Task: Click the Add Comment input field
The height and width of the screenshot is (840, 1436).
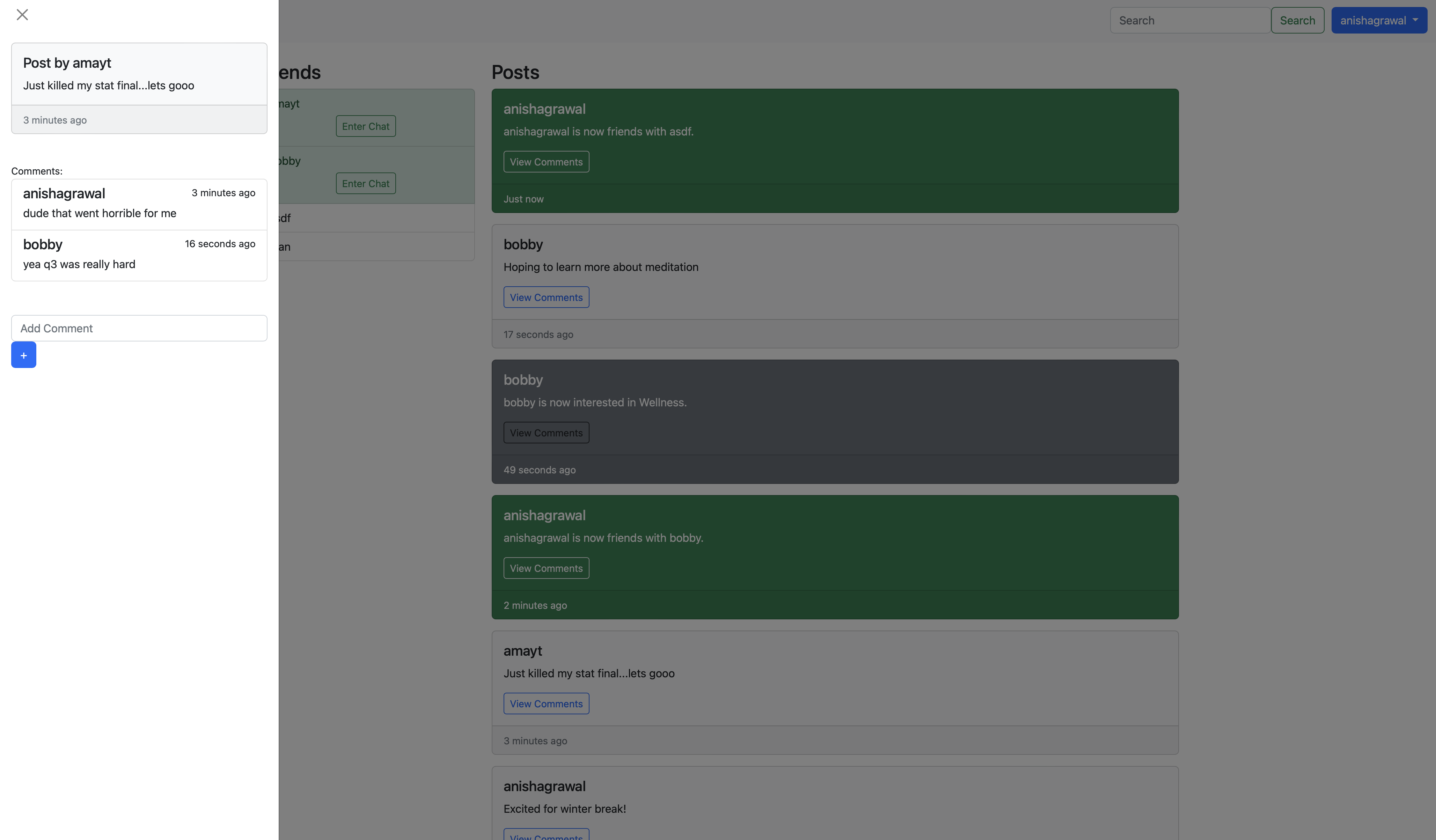Action: click(139, 328)
